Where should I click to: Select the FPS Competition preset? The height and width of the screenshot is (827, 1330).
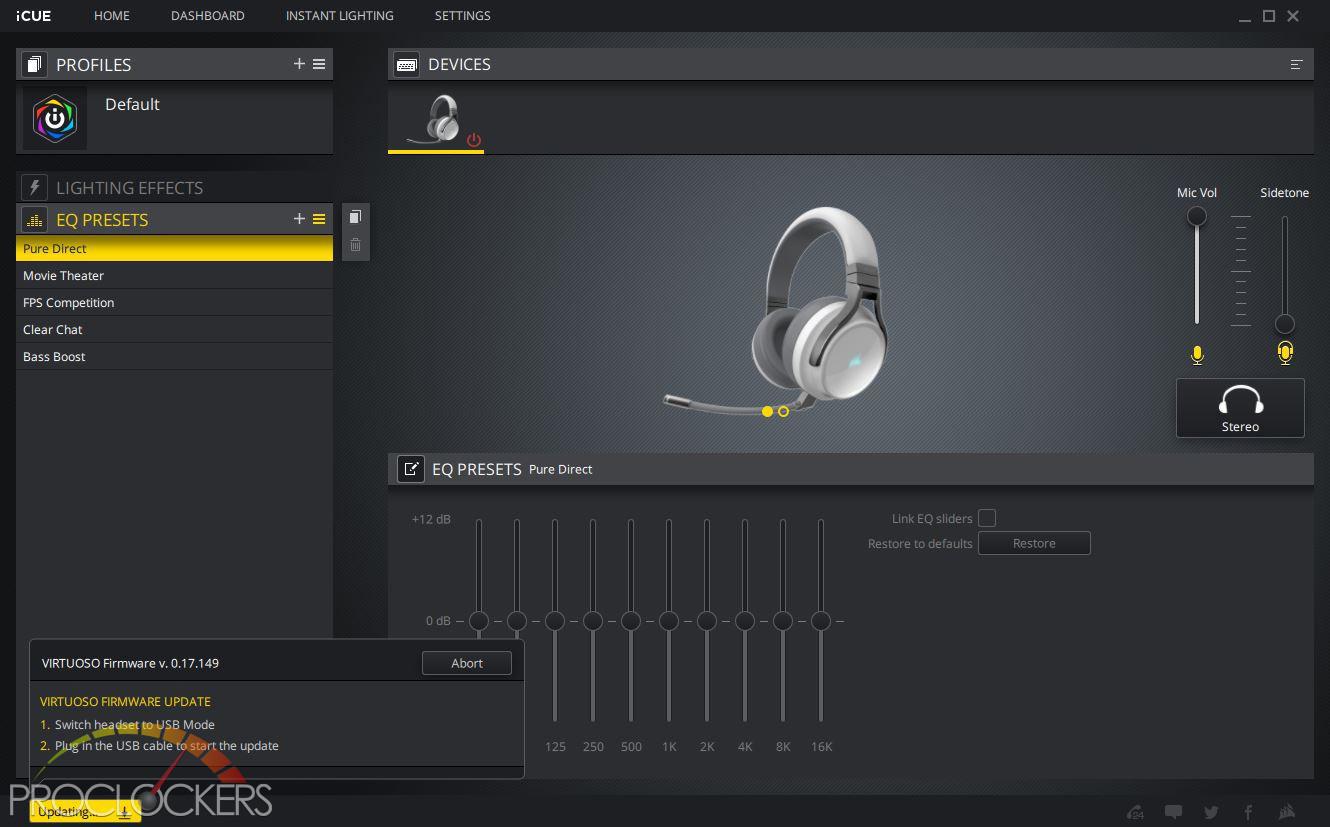pos(174,302)
